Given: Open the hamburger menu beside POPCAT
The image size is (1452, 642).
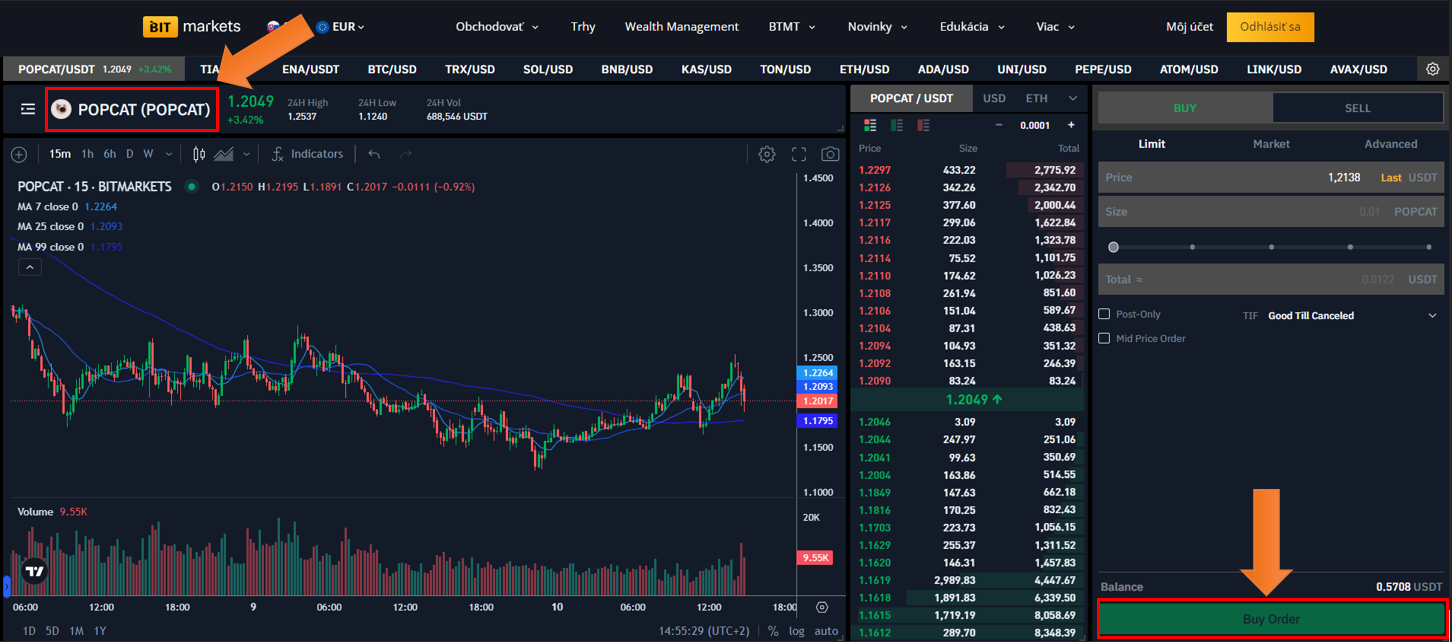Looking at the screenshot, I should point(28,109).
